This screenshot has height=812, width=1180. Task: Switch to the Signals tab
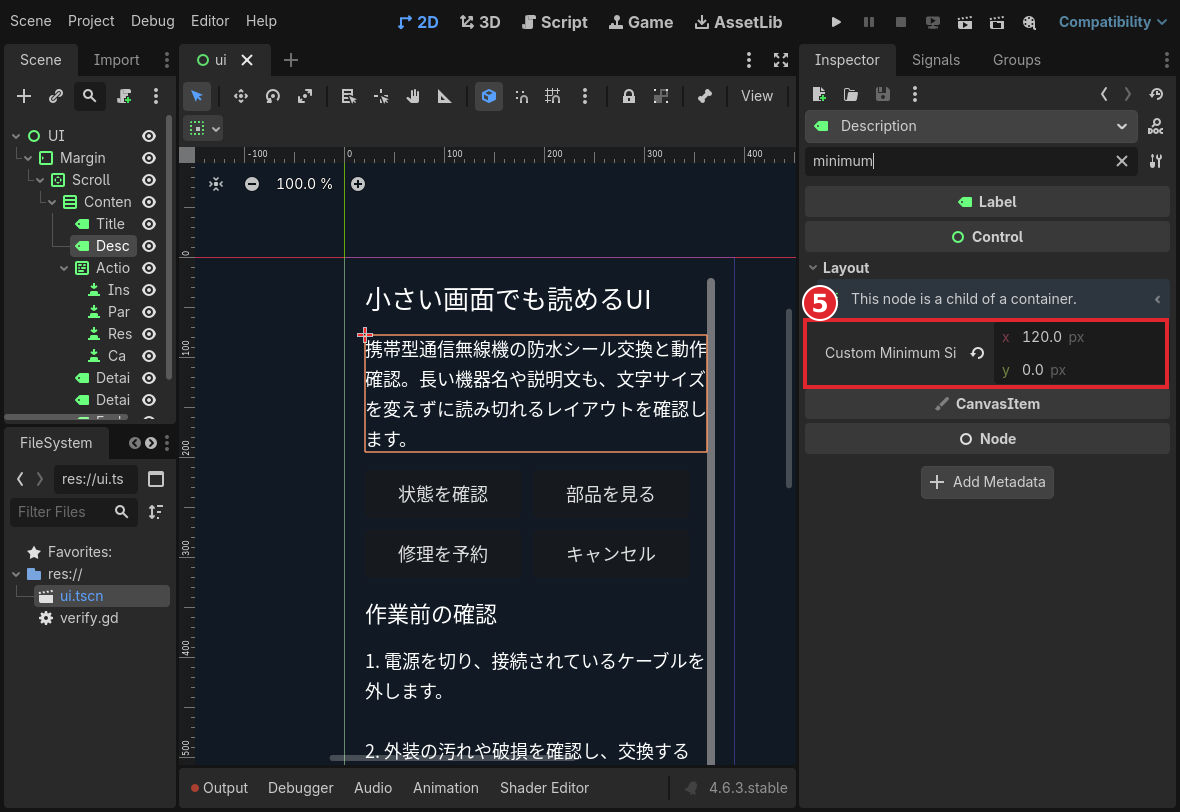(x=935, y=60)
